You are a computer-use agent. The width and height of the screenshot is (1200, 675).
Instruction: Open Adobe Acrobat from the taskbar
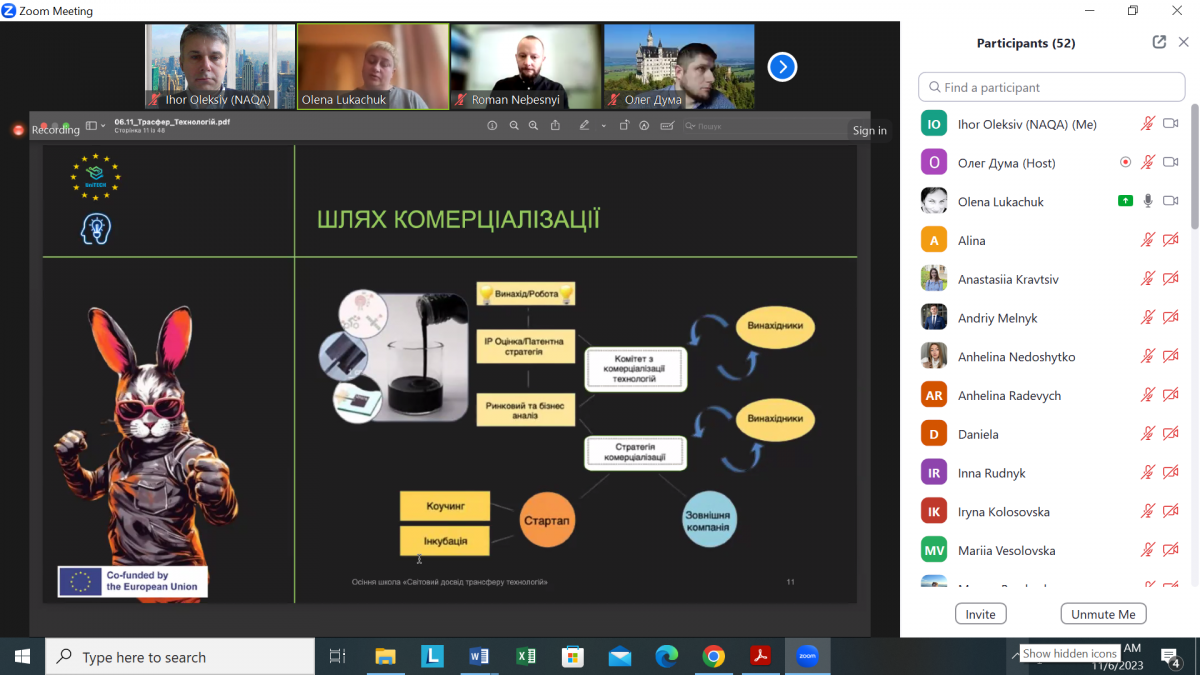point(760,657)
